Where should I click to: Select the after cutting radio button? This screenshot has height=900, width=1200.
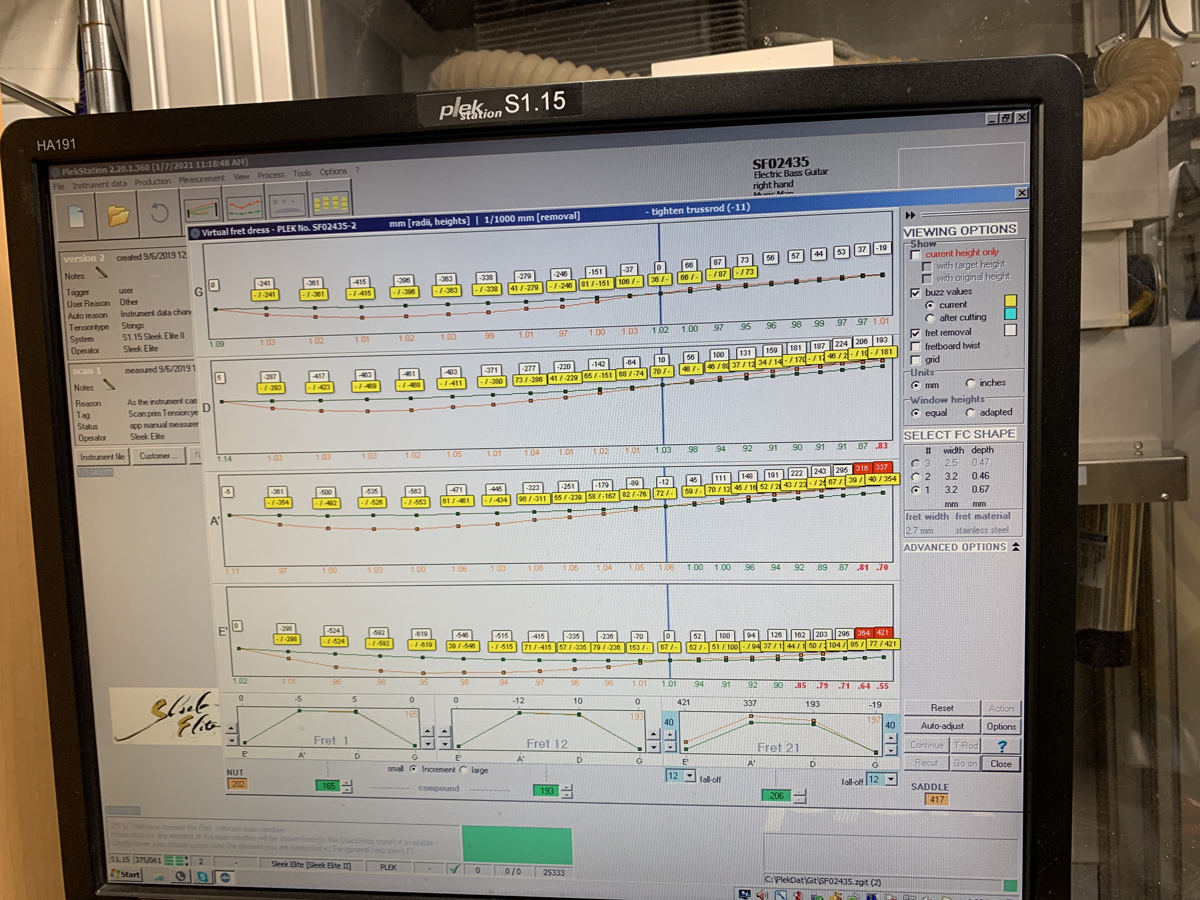point(930,317)
